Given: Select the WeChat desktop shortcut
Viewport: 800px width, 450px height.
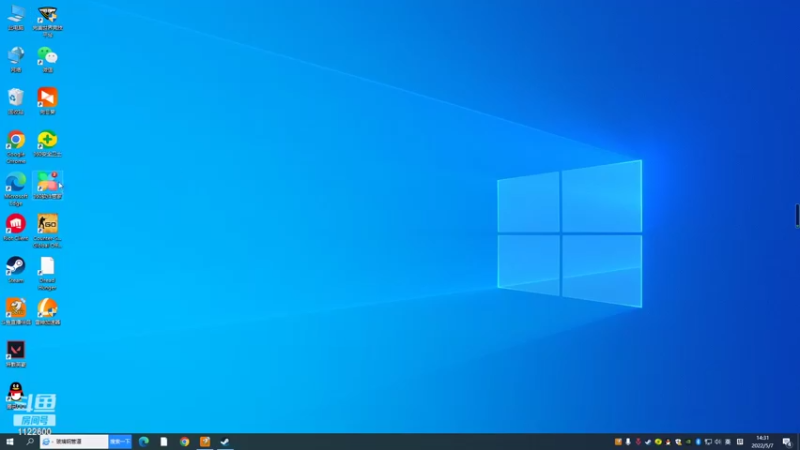Looking at the screenshot, I should tap(47, 59).
